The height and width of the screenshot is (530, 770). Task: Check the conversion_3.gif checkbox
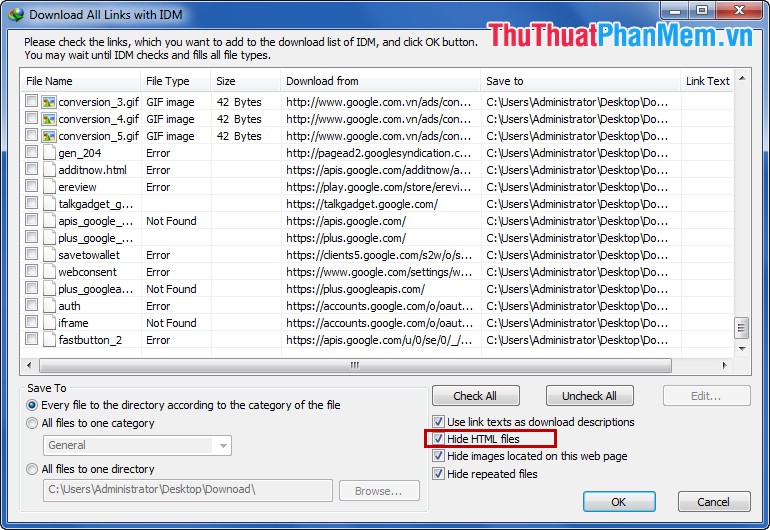point(31,101)
